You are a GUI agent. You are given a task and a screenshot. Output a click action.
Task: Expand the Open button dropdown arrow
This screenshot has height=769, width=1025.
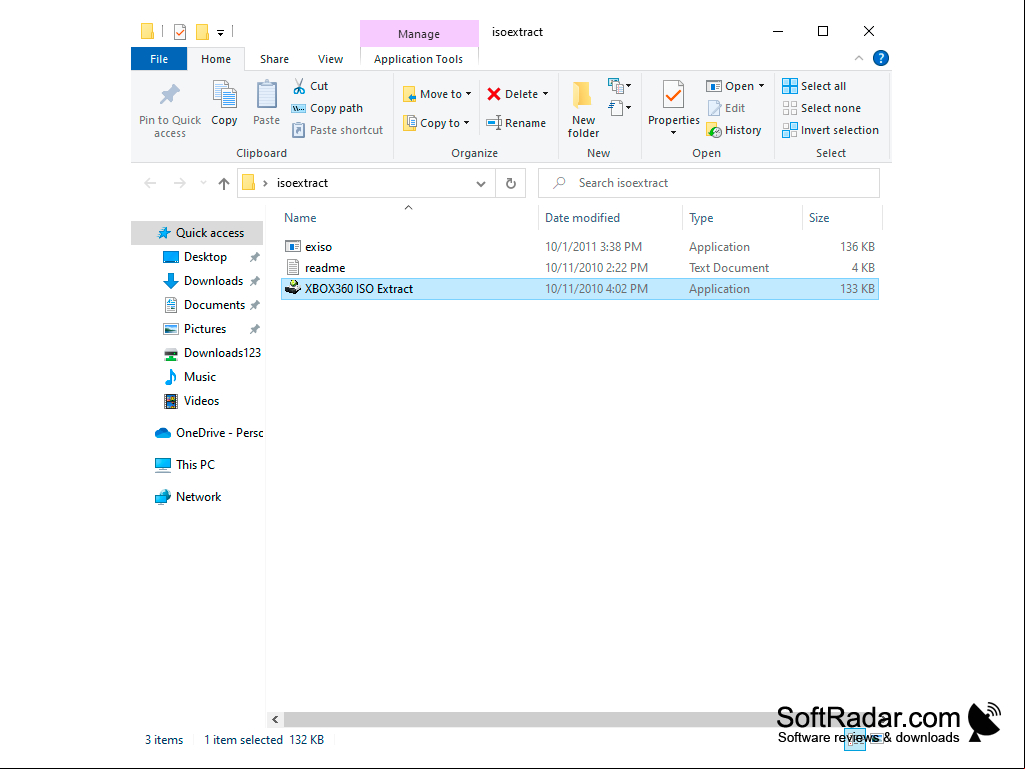tap(761, 86)
